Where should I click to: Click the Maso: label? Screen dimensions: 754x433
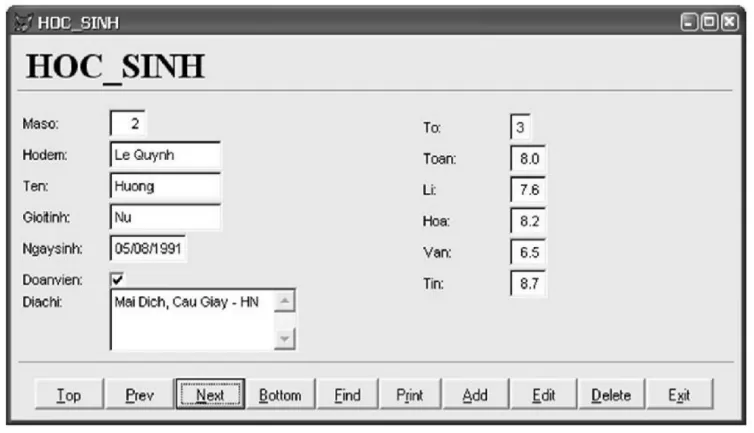click(x=40, y=124)
